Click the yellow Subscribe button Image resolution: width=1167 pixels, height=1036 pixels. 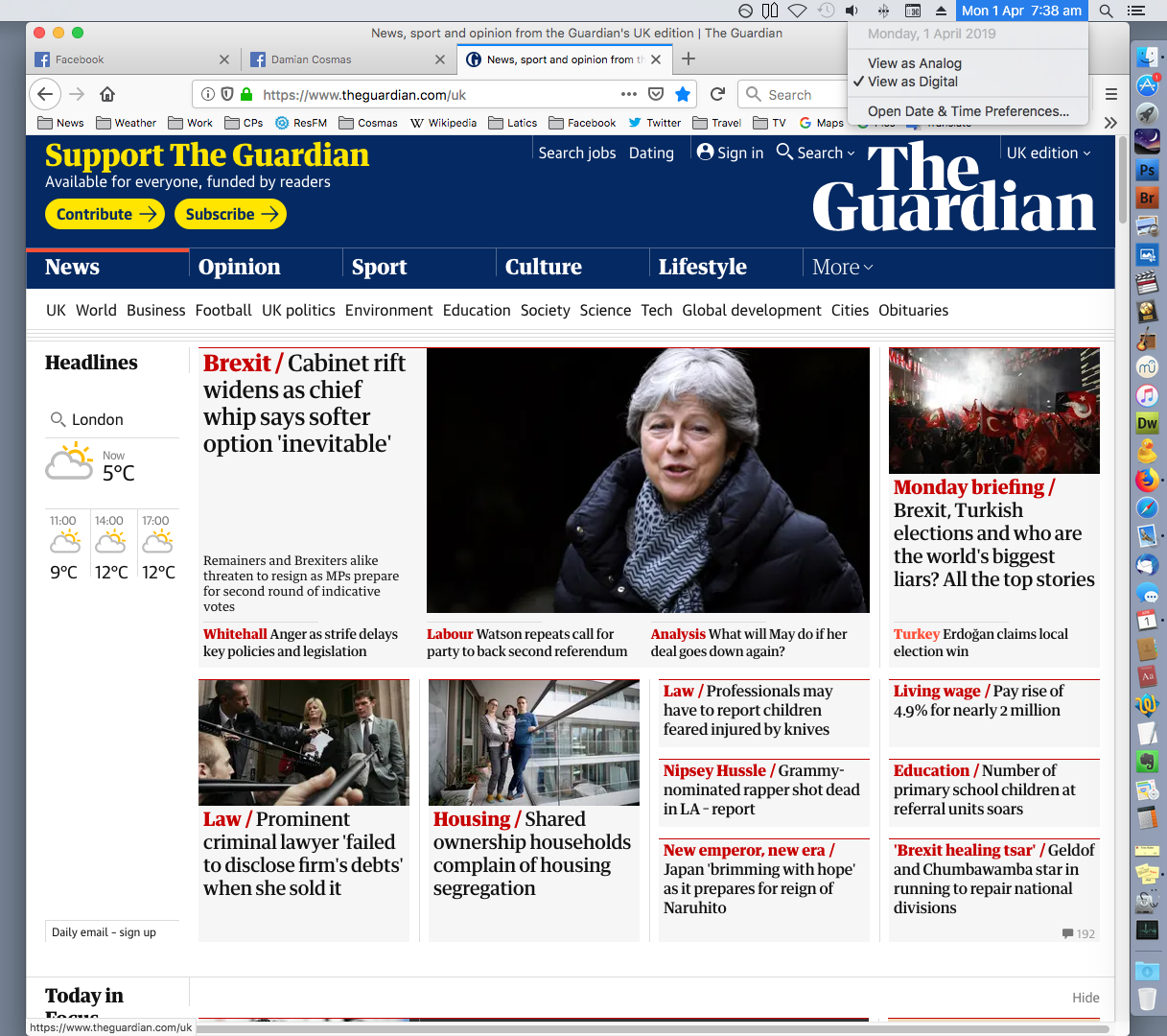click(230, 214)
